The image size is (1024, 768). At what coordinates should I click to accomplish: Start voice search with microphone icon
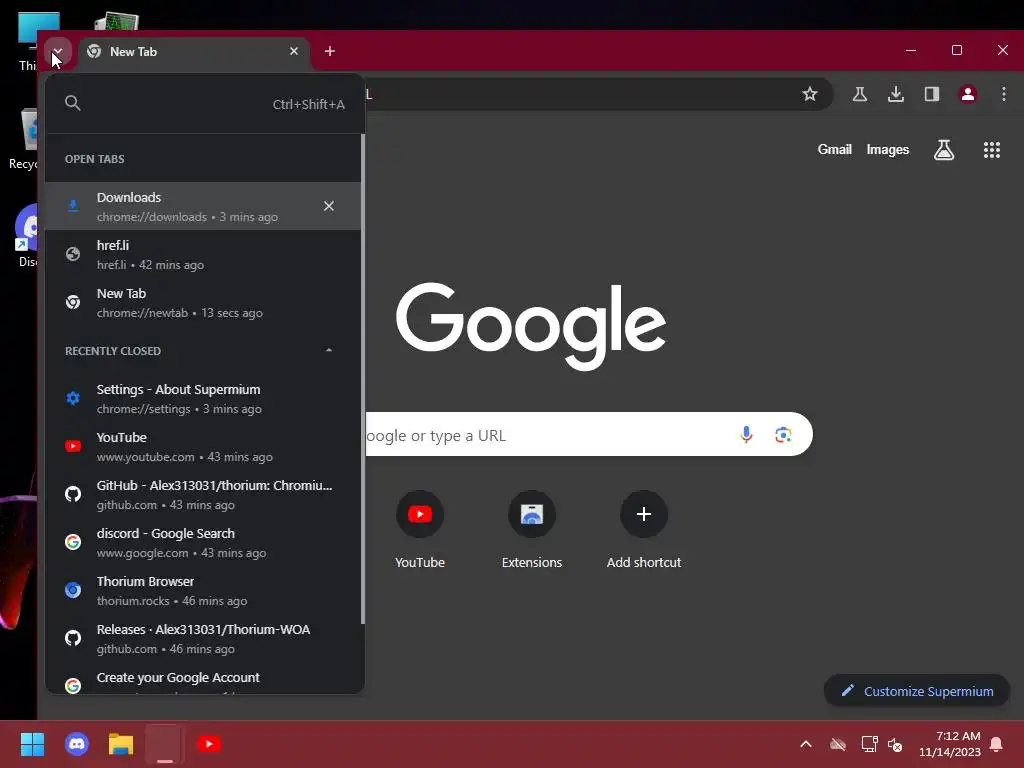(746, 434)
